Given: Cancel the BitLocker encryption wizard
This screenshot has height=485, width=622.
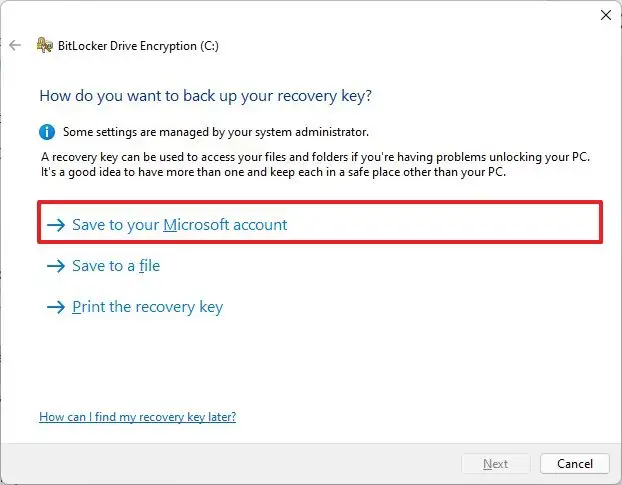Looking at the screenshot, I should [x=574, y=464].
